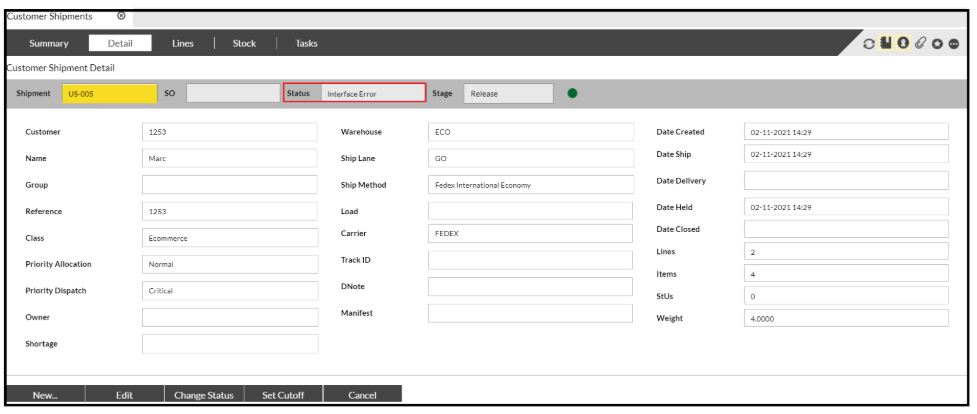Click the Set Cutoff button
The width and height of the screenshot is (977, 414).
pos(283,395)
